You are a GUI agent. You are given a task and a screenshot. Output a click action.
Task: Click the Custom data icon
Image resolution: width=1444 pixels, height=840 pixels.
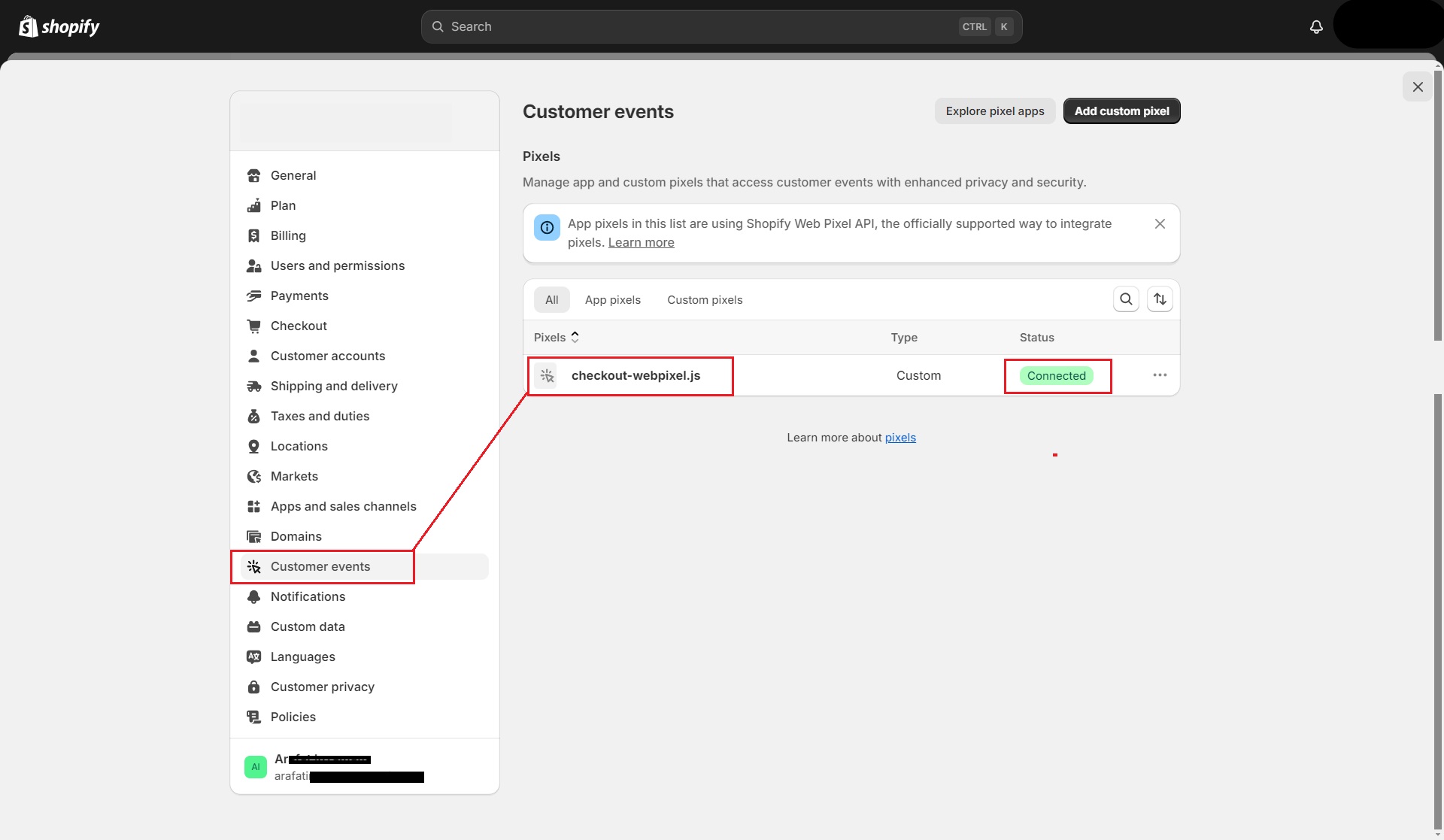pos(254,626)
